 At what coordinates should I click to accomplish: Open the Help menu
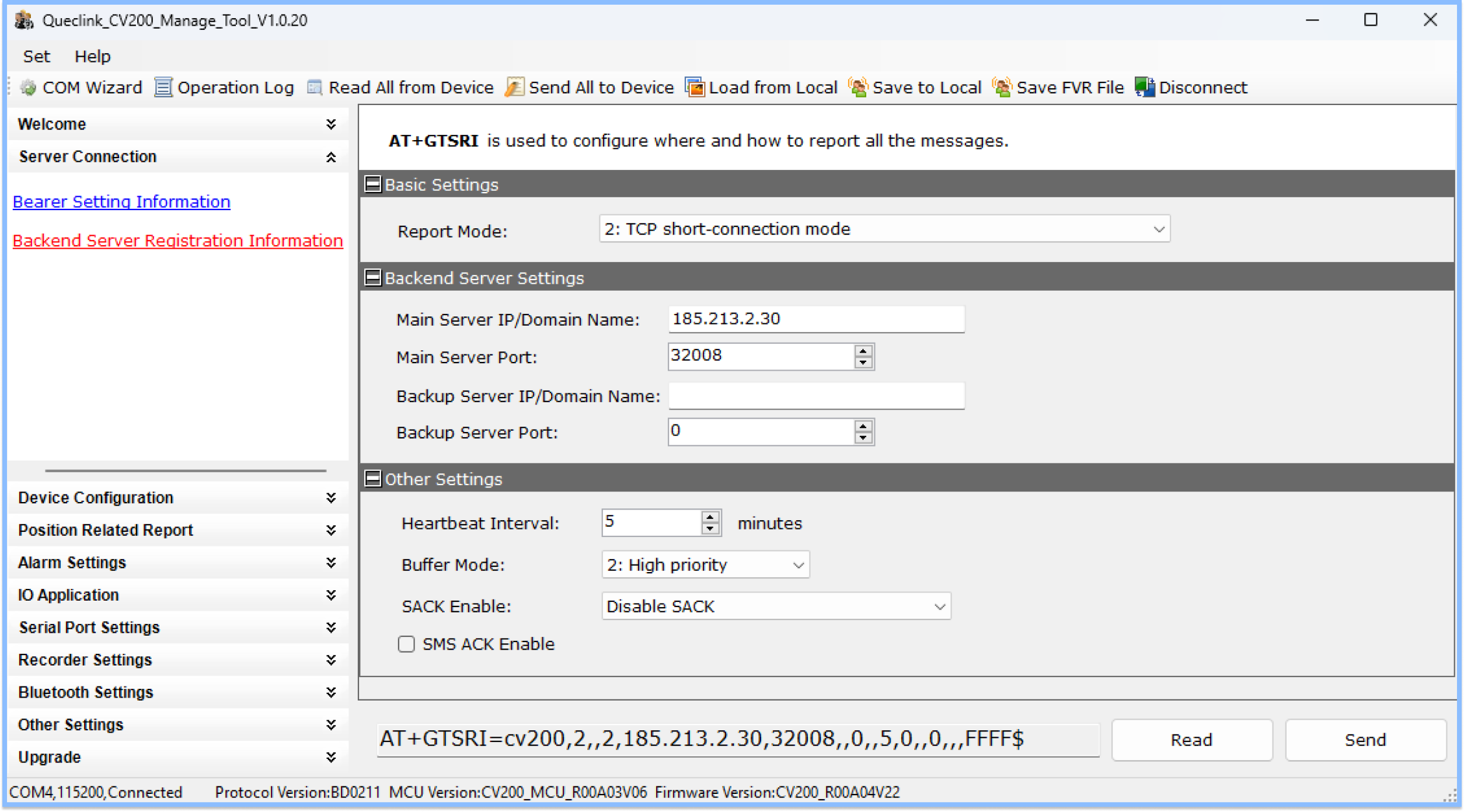coord(92,56)
